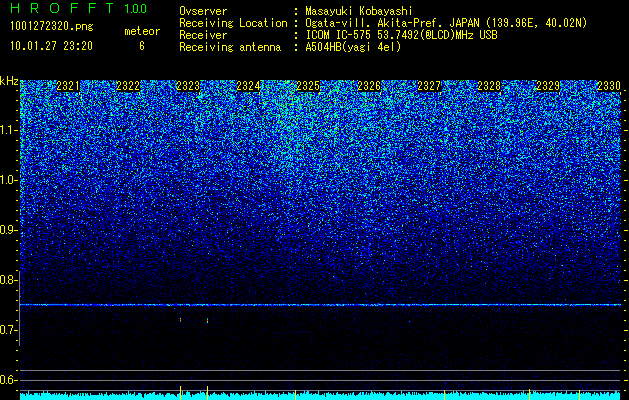Click the Ovserver field label
Viewport: 629px width, 400px height.
(x=203, y=11)
